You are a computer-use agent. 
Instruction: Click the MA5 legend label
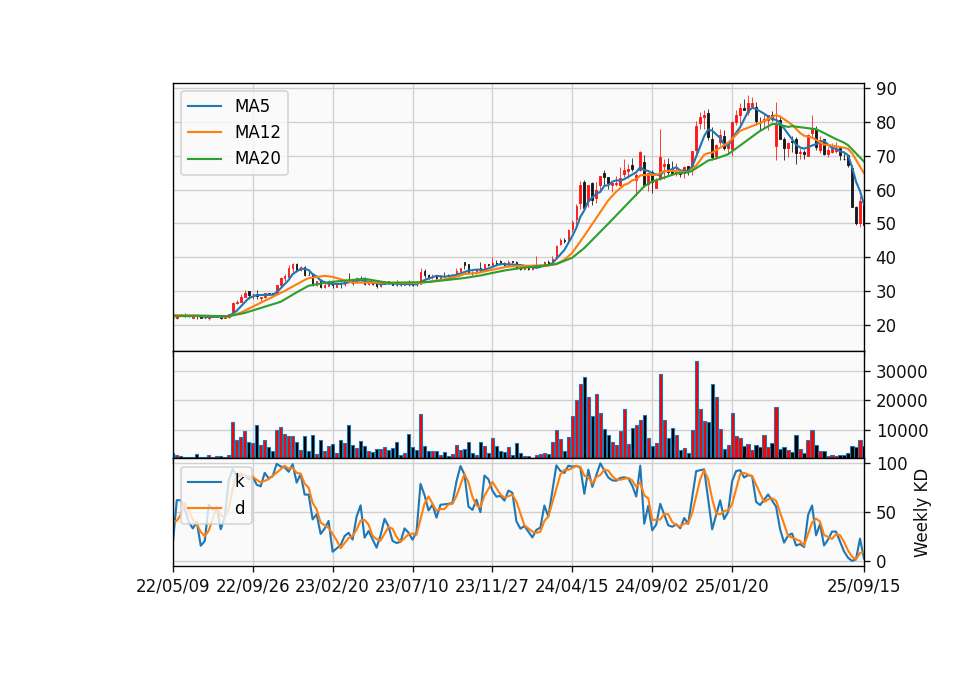point(252,106)
